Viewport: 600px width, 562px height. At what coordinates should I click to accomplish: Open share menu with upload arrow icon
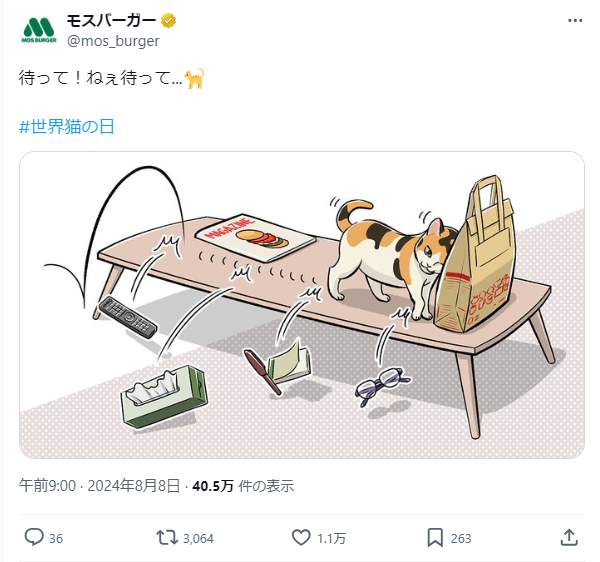pos(569,538)
